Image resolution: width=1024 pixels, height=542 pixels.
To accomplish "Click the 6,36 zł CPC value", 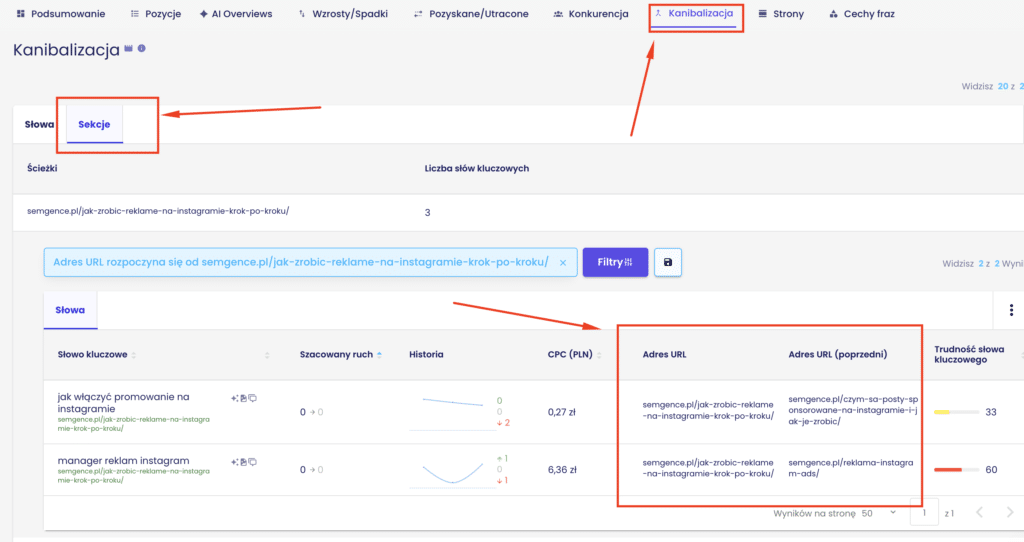I will pyautogui.click(x=562, y=470).
